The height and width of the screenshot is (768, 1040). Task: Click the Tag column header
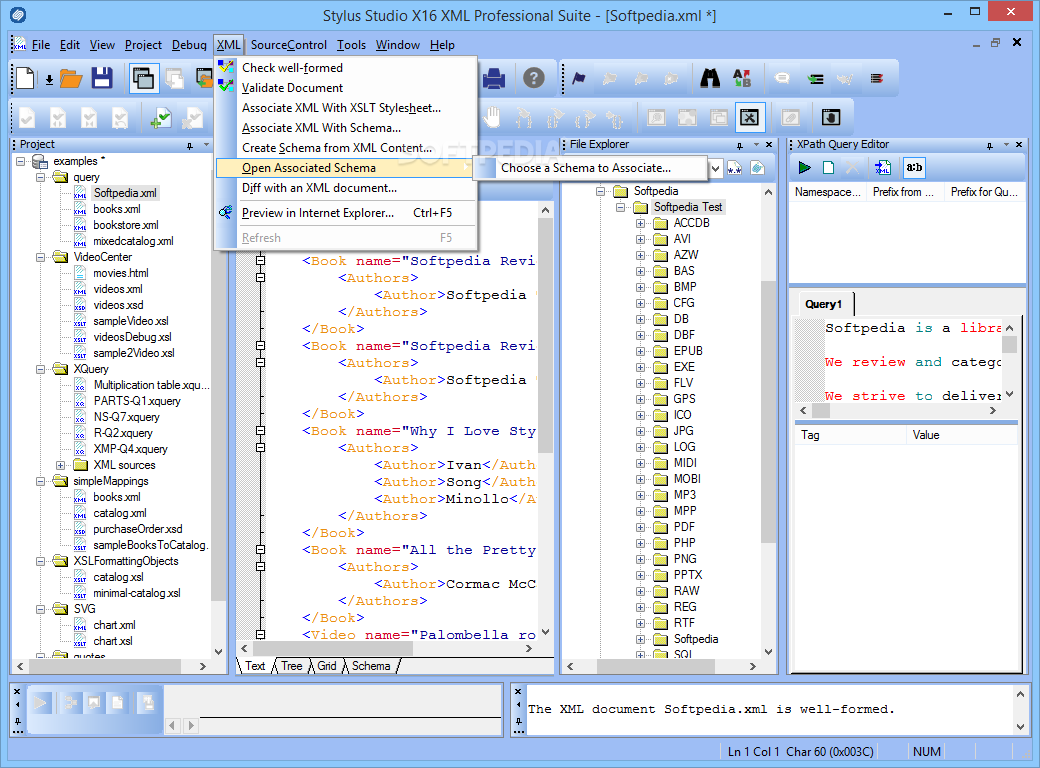click(x=850, y=435)
